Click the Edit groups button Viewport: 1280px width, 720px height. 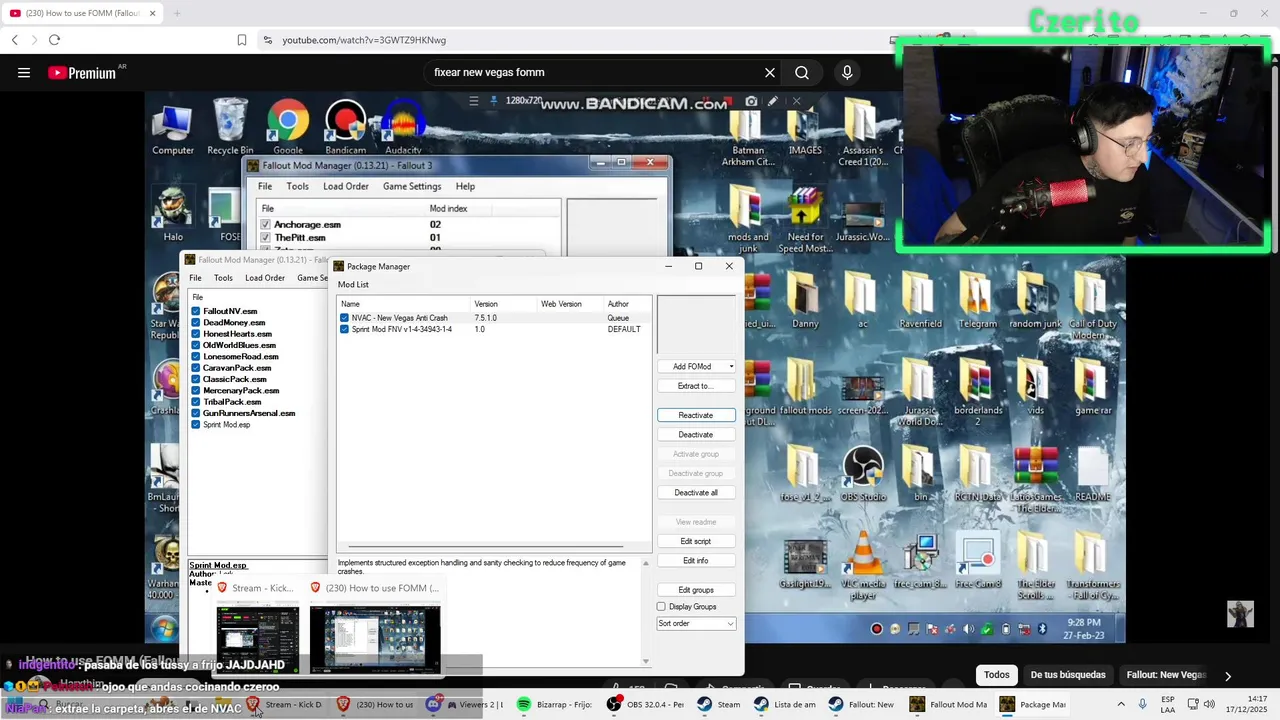[696, 590]
